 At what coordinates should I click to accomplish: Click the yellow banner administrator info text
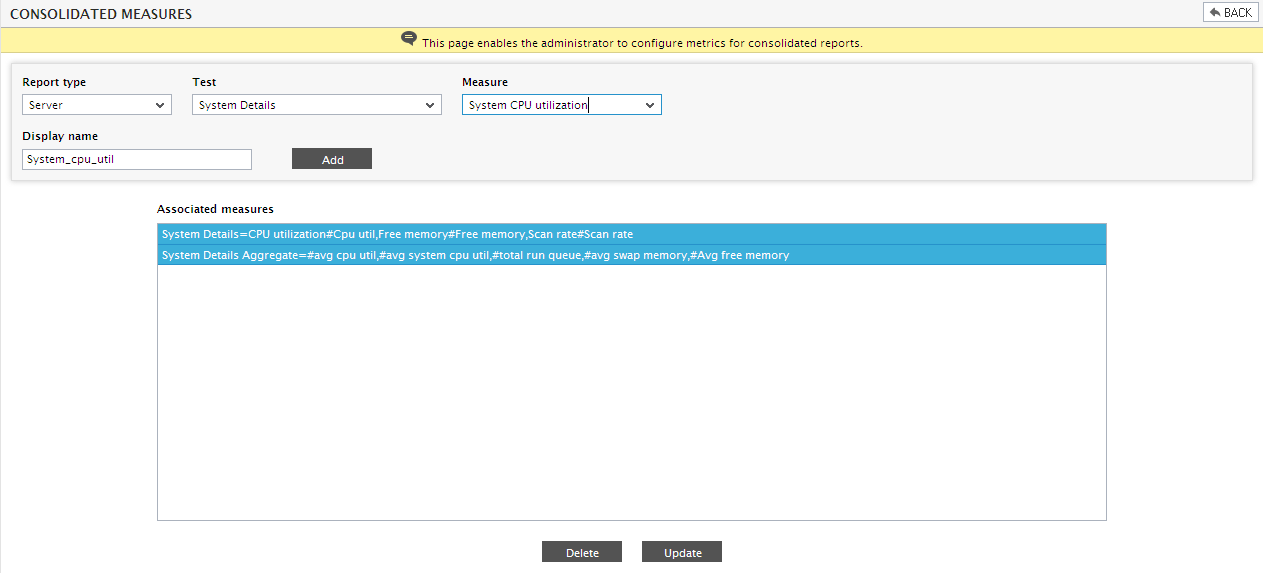coord(642,43)
